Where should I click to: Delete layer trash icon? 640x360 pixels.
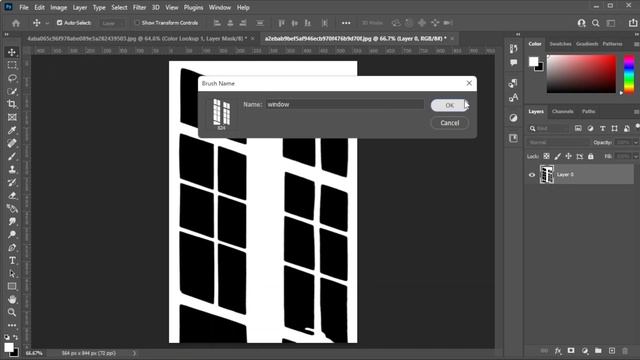625,351
